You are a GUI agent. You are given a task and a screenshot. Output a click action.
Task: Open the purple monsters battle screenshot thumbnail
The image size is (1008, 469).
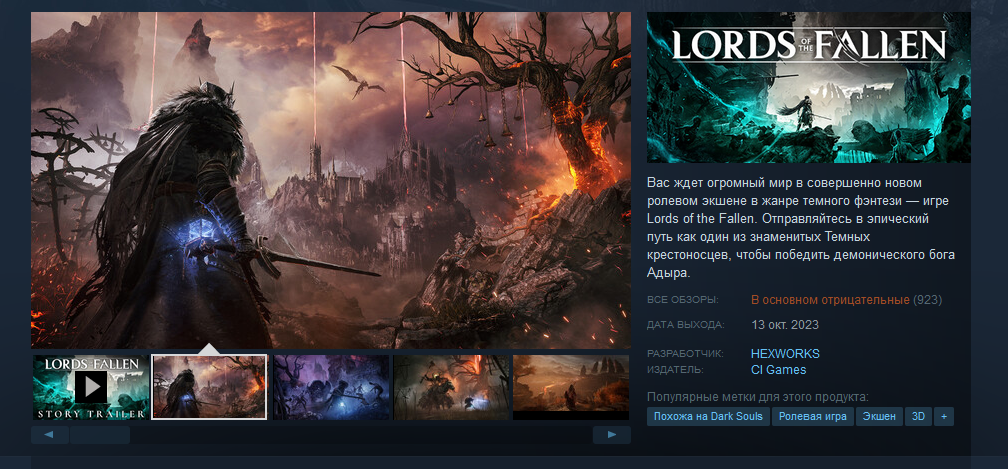331,387
